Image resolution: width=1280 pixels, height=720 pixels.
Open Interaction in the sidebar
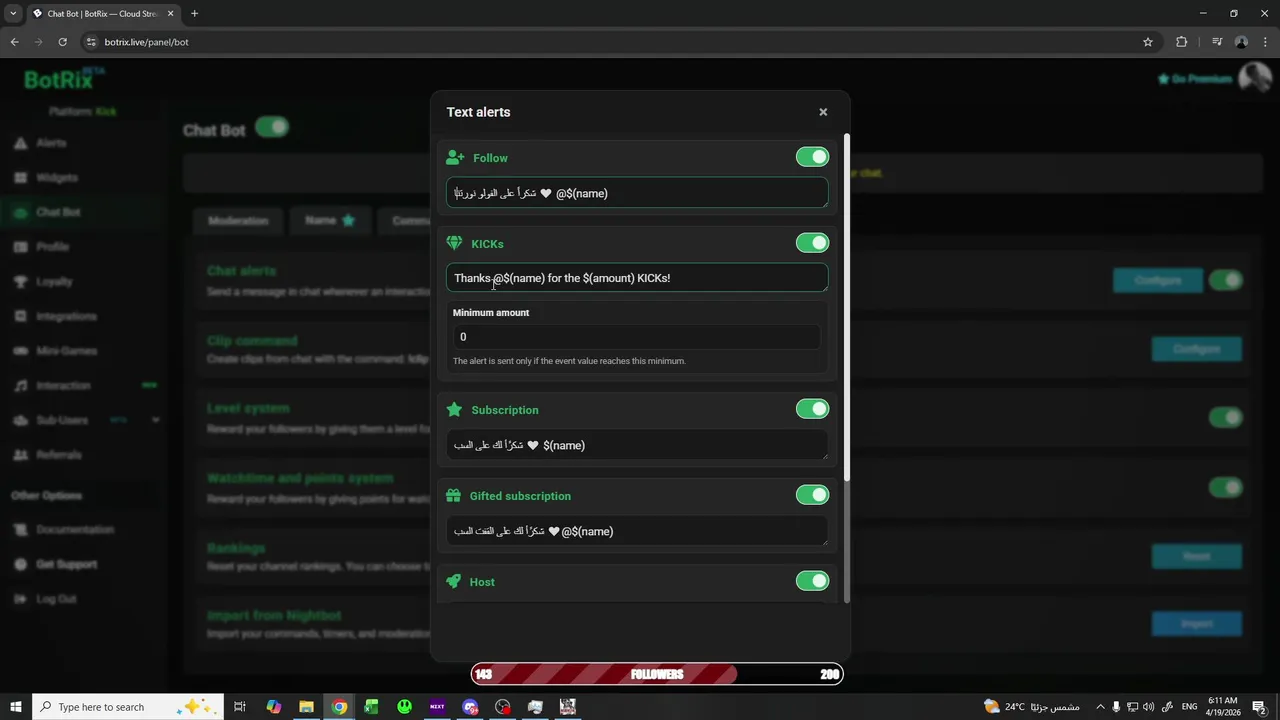point(63,386)
